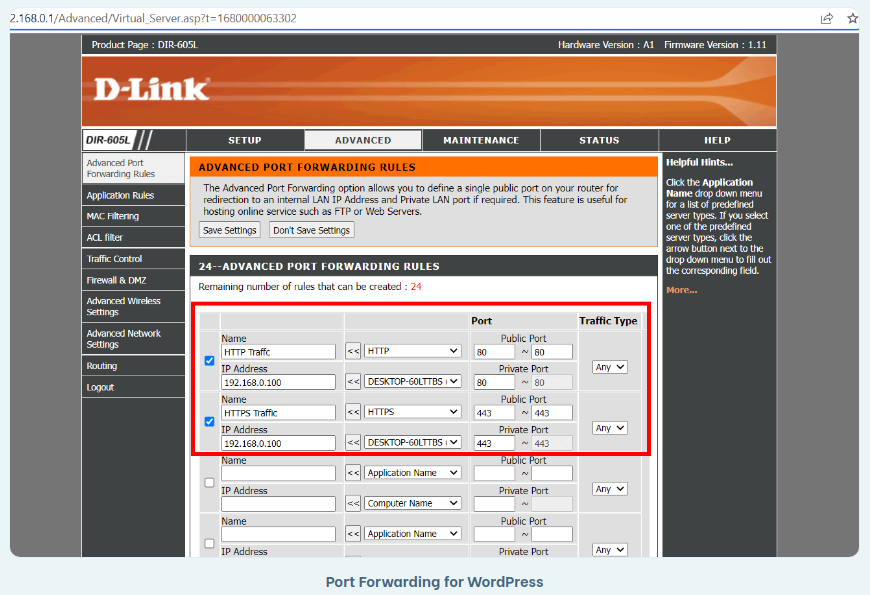
Task: Enable the fourth empty rule checkbox
Action: coord(209,544)
